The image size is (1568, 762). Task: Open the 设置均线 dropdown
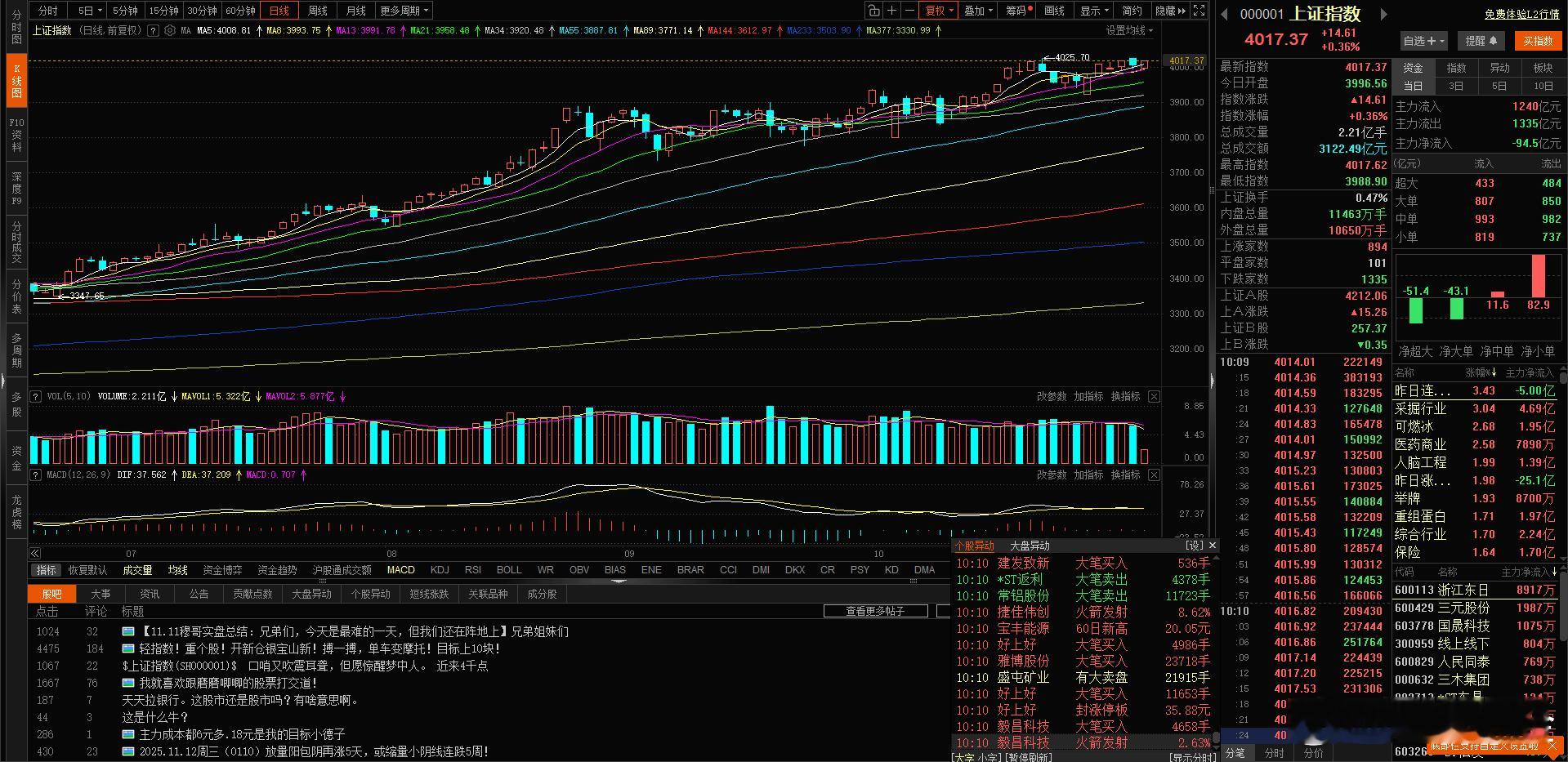1129,30
